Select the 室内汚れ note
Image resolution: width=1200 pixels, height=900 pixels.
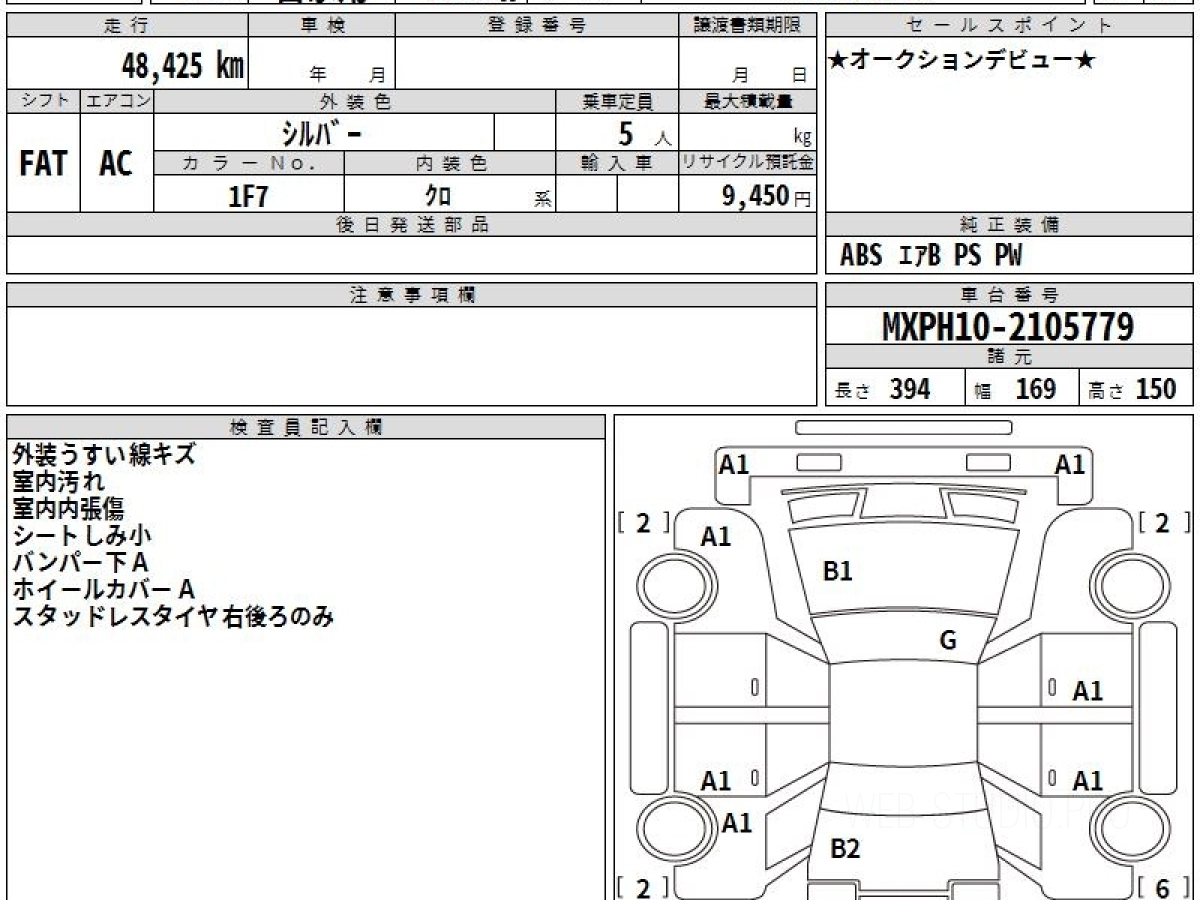(58, 482)
